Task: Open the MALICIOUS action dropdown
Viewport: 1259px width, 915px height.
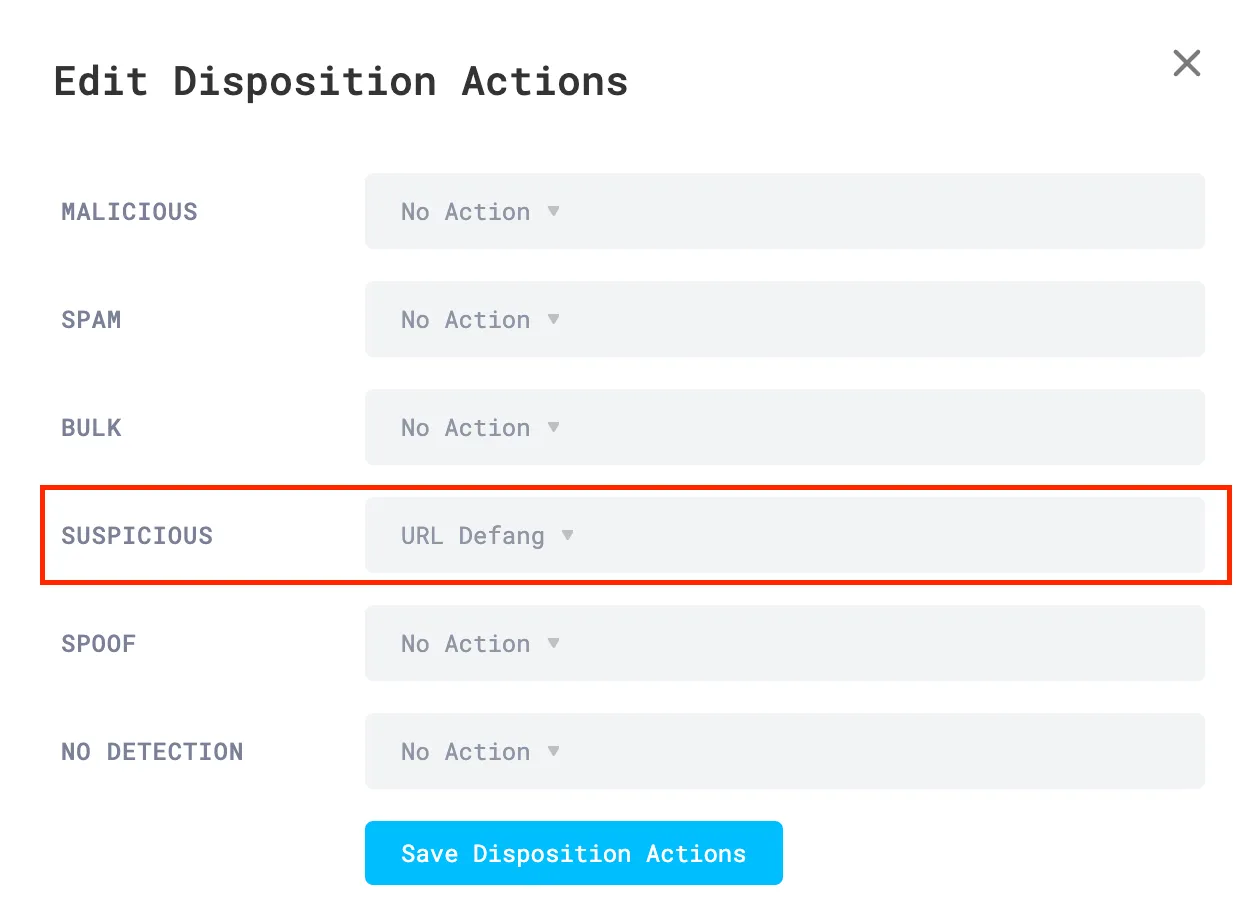Action: coord(785,211)
